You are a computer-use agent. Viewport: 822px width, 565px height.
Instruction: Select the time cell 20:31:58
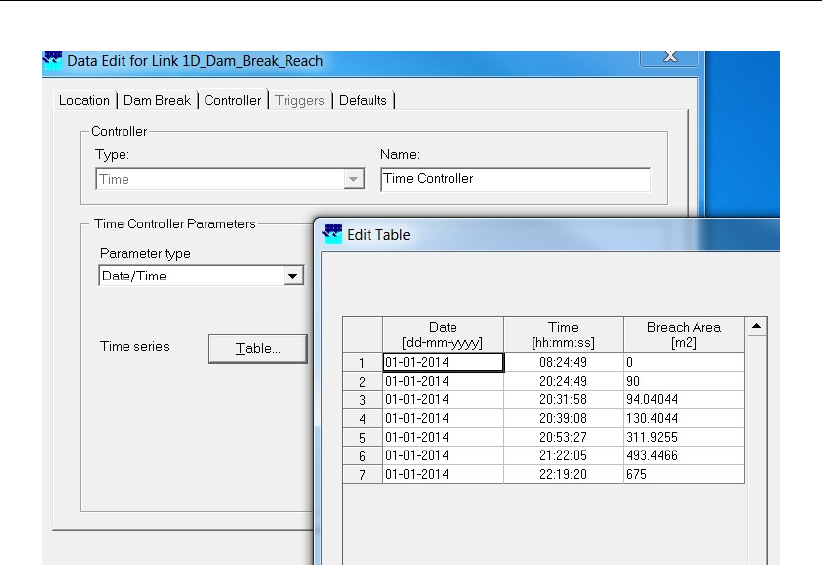coord(564,400)
